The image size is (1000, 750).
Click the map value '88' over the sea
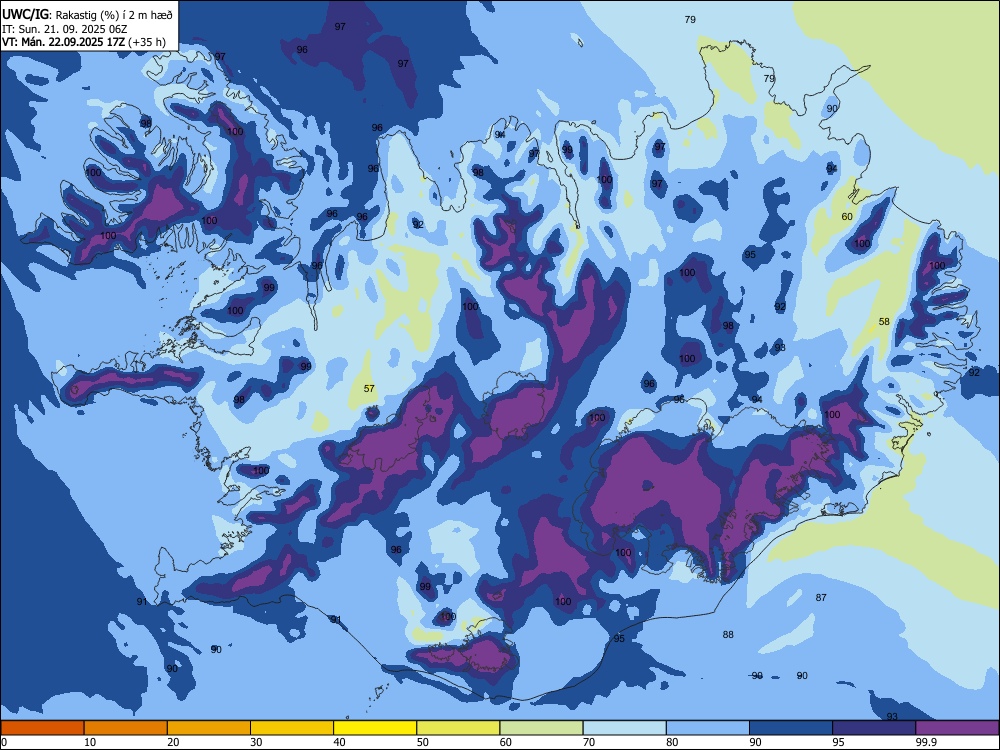coord(728,635)
